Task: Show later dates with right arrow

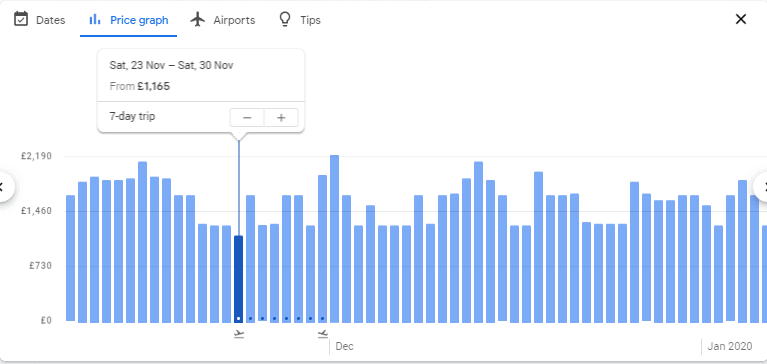Action: [762, 186]
